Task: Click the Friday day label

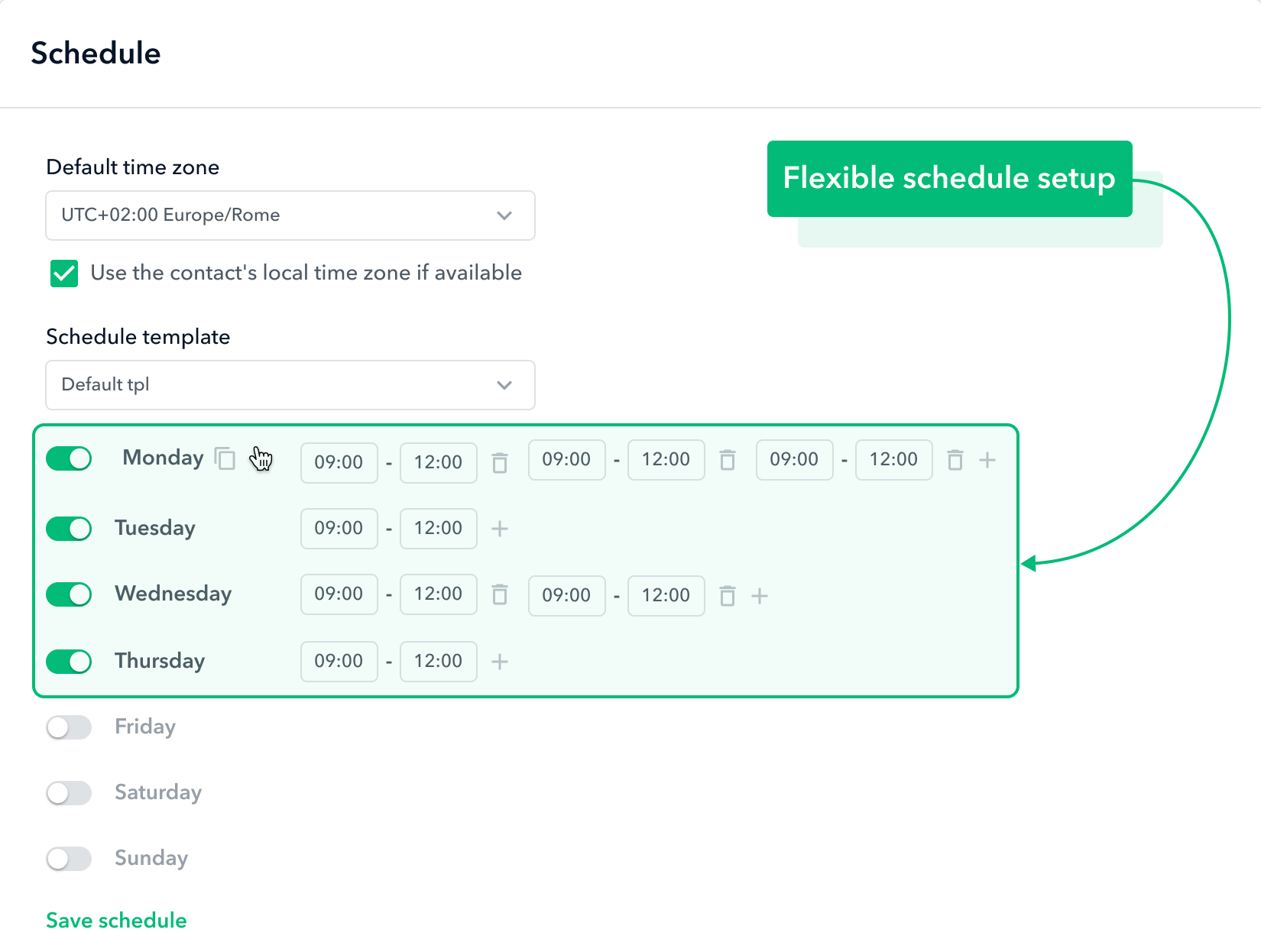Action: tap(145, 727)
